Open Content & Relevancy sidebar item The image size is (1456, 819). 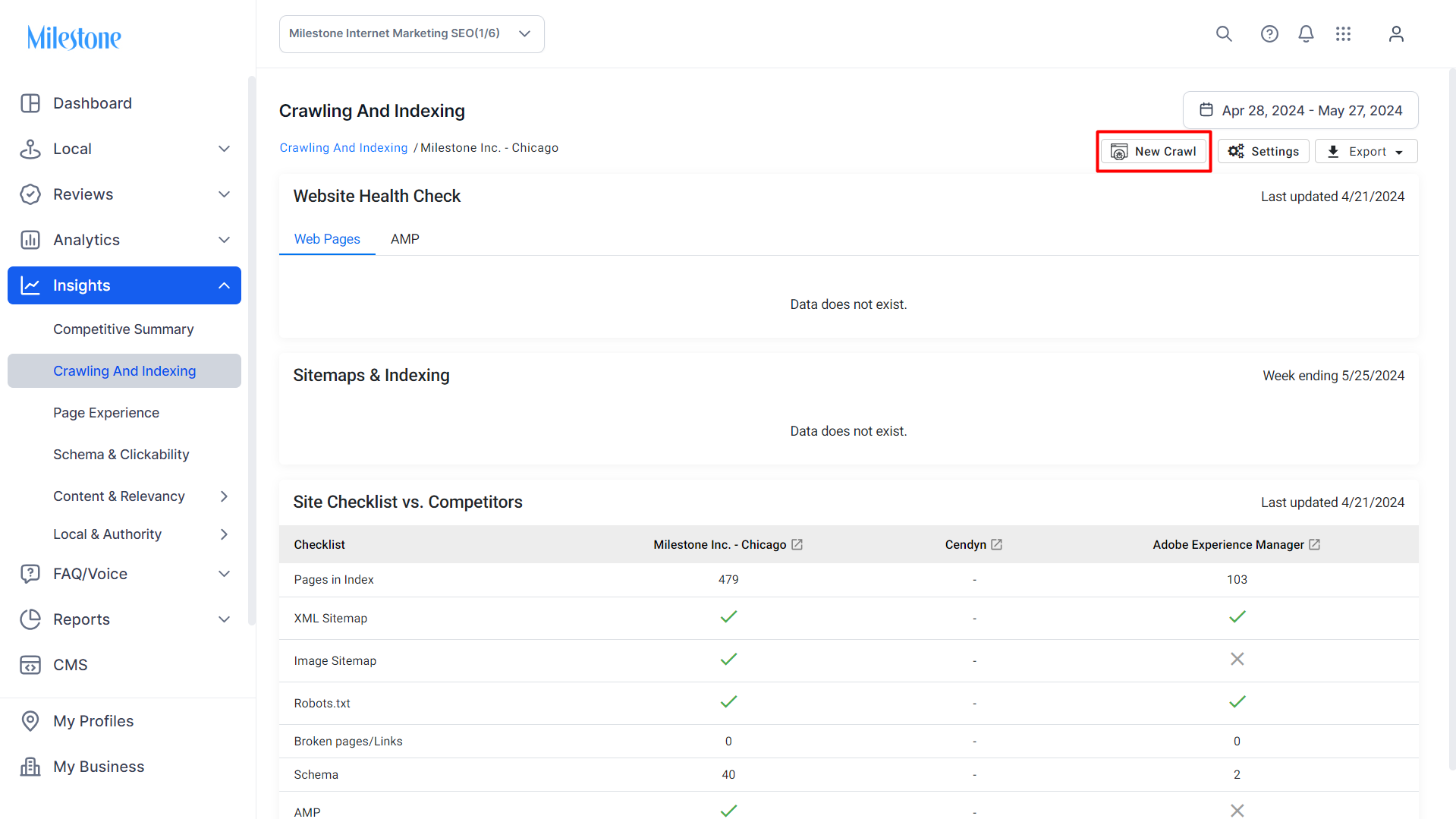pos(119,496)
